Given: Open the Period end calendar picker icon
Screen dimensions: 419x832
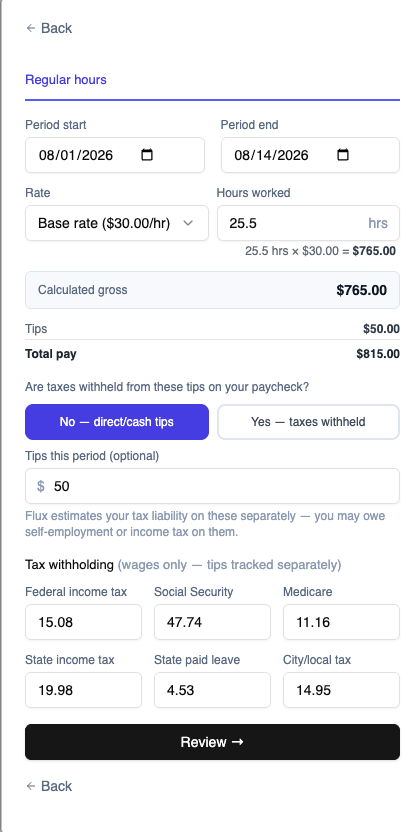Looking at the screenshot, I should pyautogui.click(x=343, y=155).
